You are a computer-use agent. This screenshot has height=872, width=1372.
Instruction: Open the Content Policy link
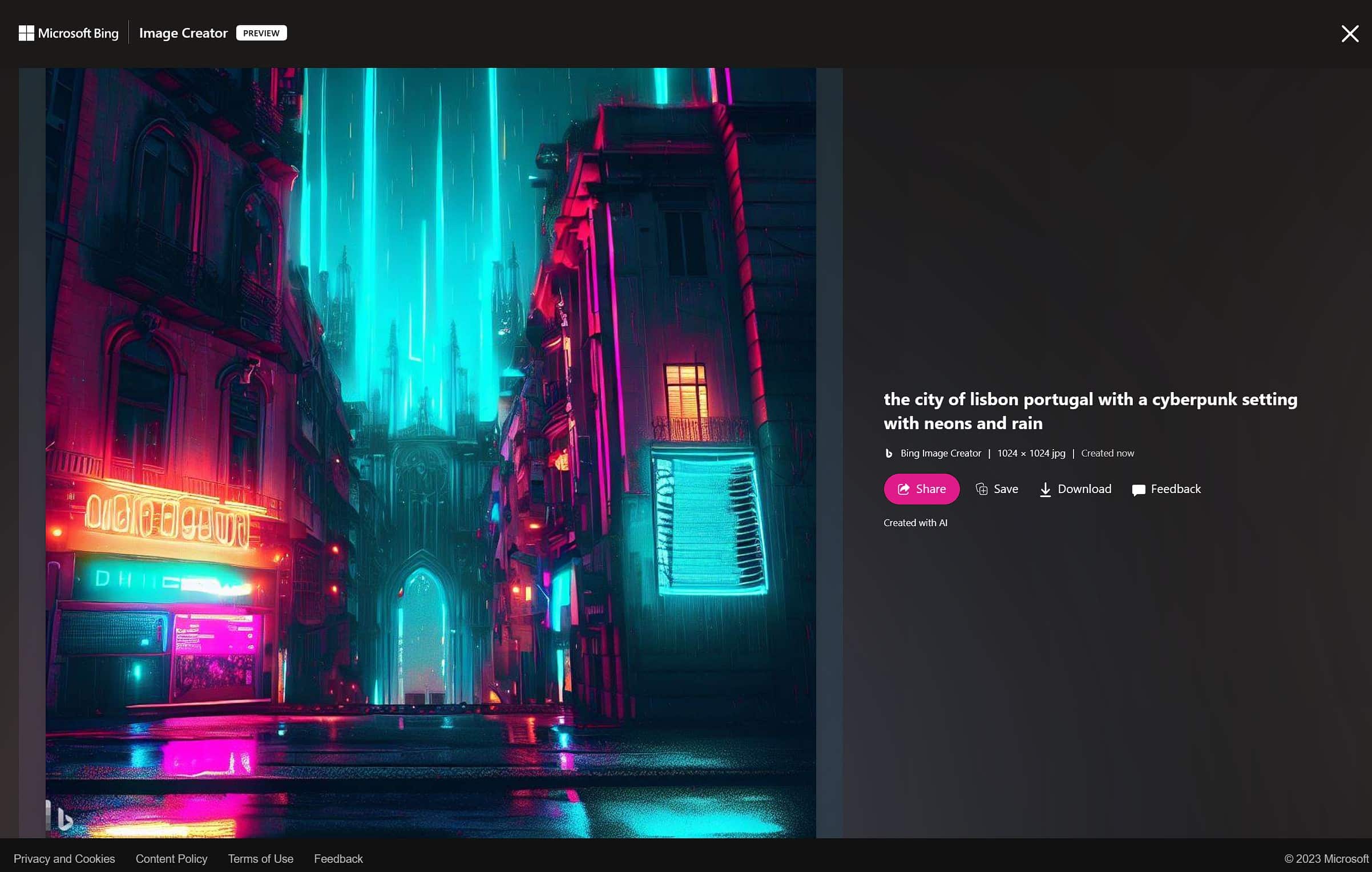point(171,858)
